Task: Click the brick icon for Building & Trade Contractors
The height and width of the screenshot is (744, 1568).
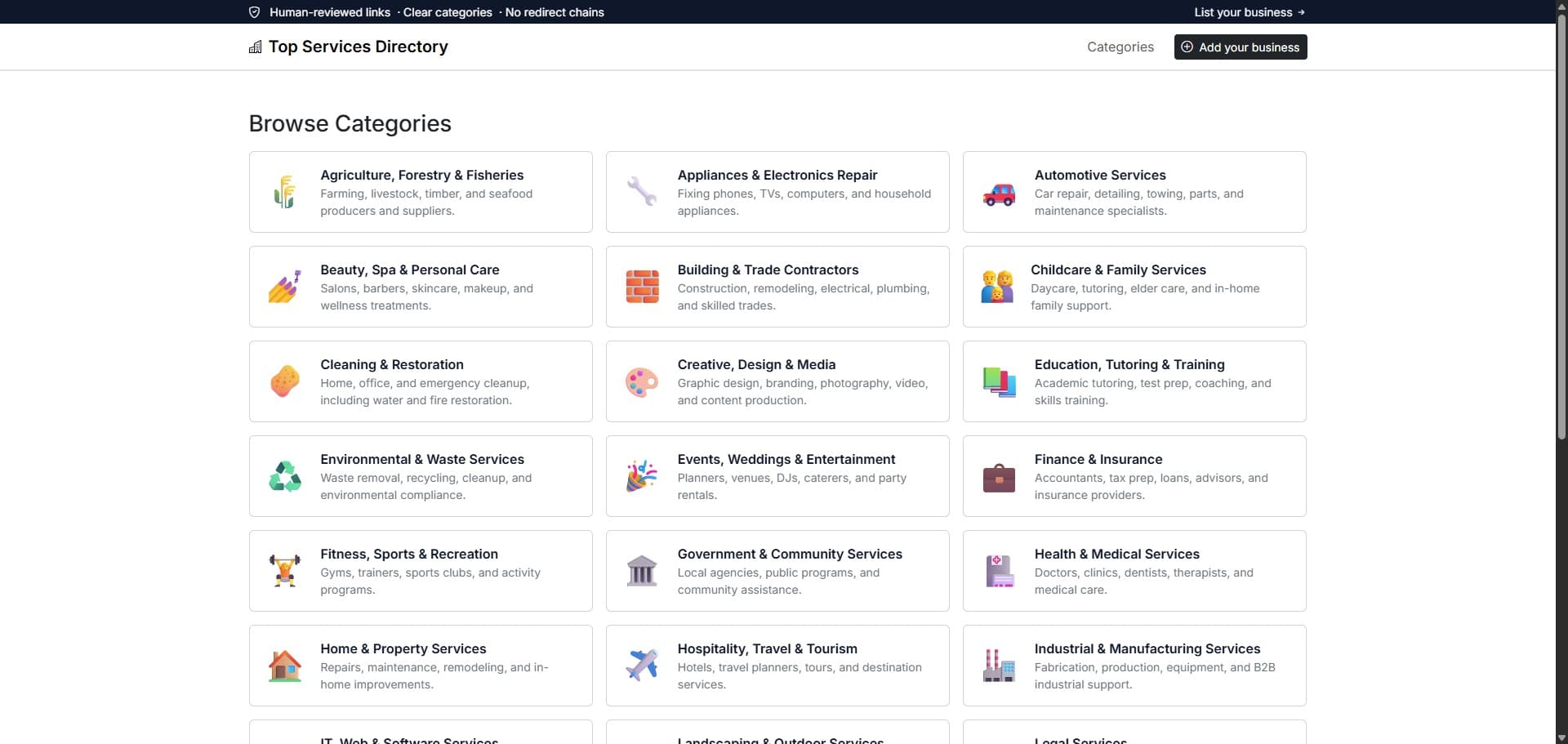Action: 641,286
